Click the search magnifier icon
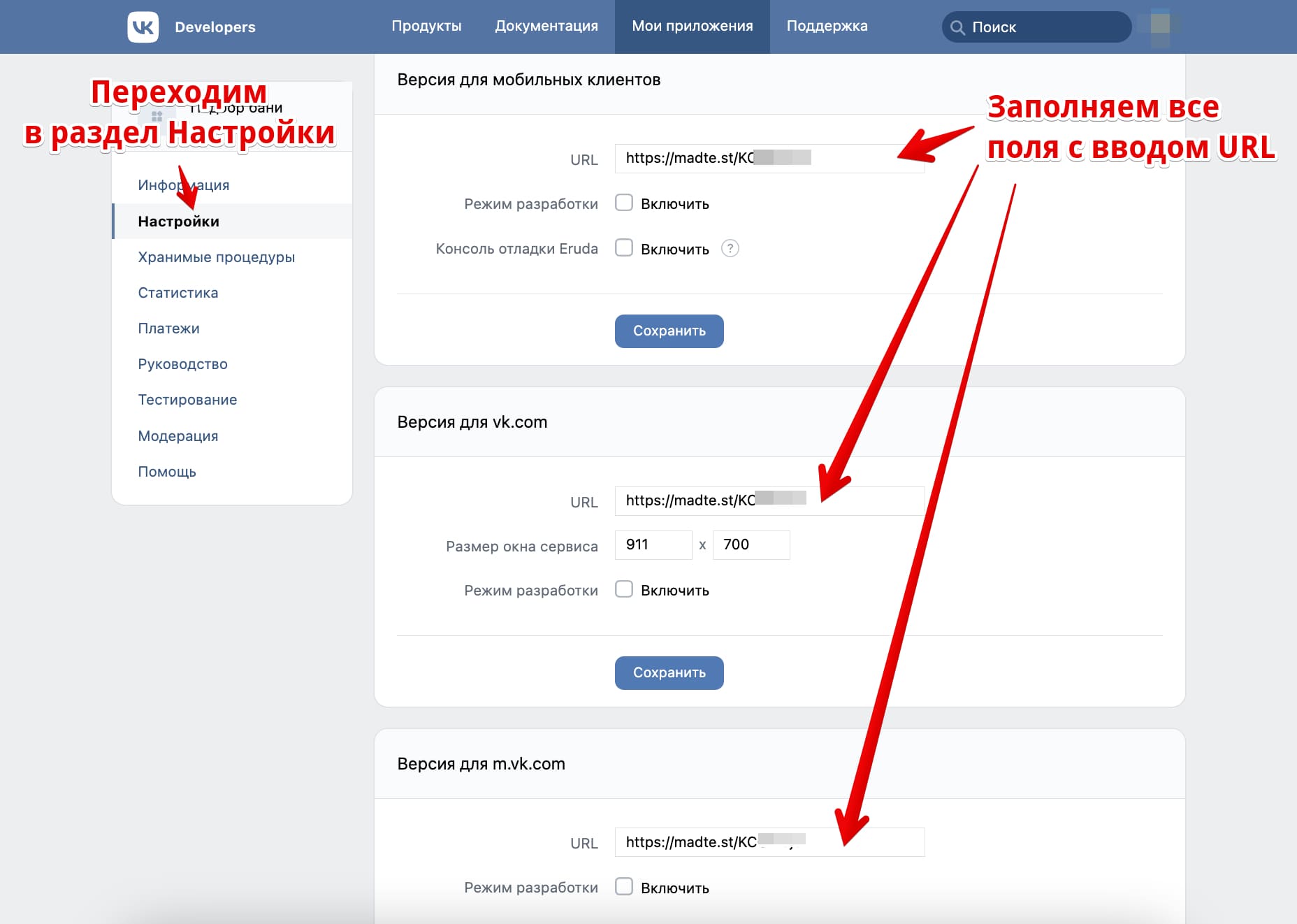 coord(958,27)
